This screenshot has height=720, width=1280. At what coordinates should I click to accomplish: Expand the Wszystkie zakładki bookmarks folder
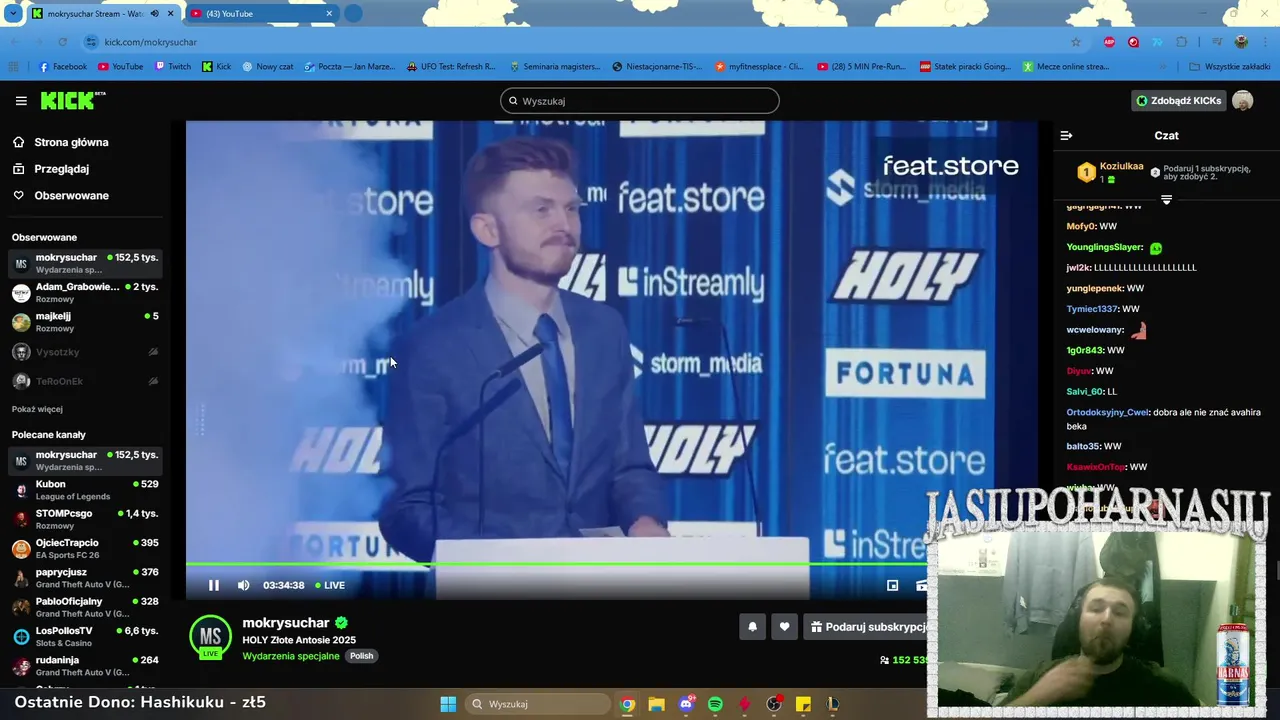pyautogui.click(x=1230, y=67)
